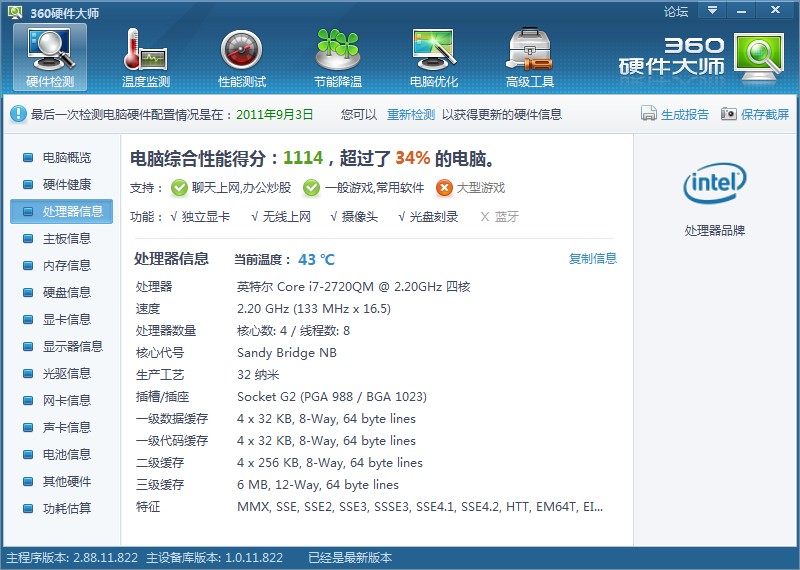
Task: Click the Intel processor brand logo
Action: pos(714,183)
